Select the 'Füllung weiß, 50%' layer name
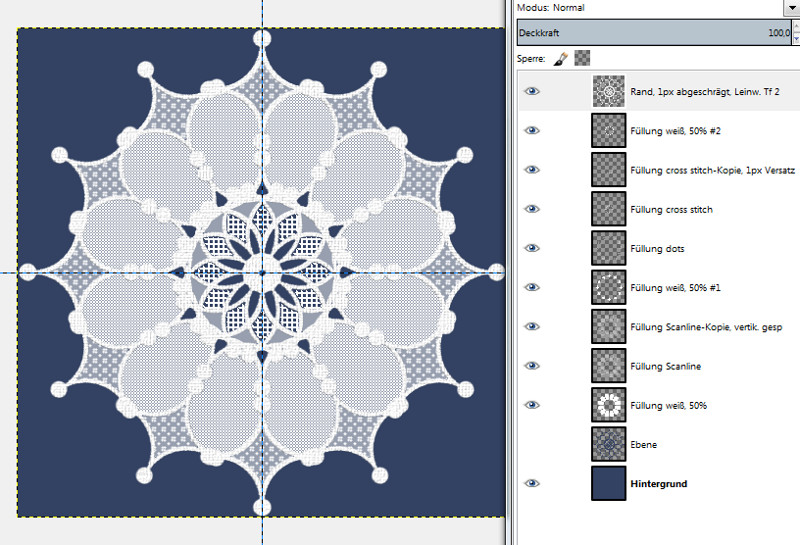 672,405
